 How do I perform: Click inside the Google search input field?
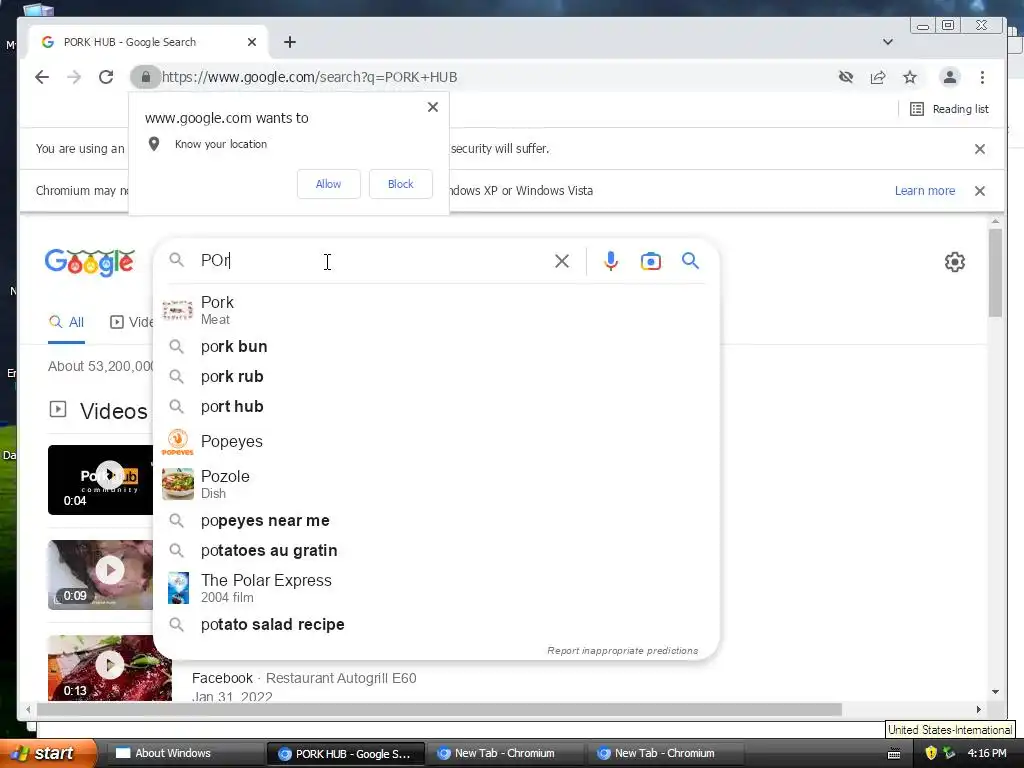click(x=372, y=261)
